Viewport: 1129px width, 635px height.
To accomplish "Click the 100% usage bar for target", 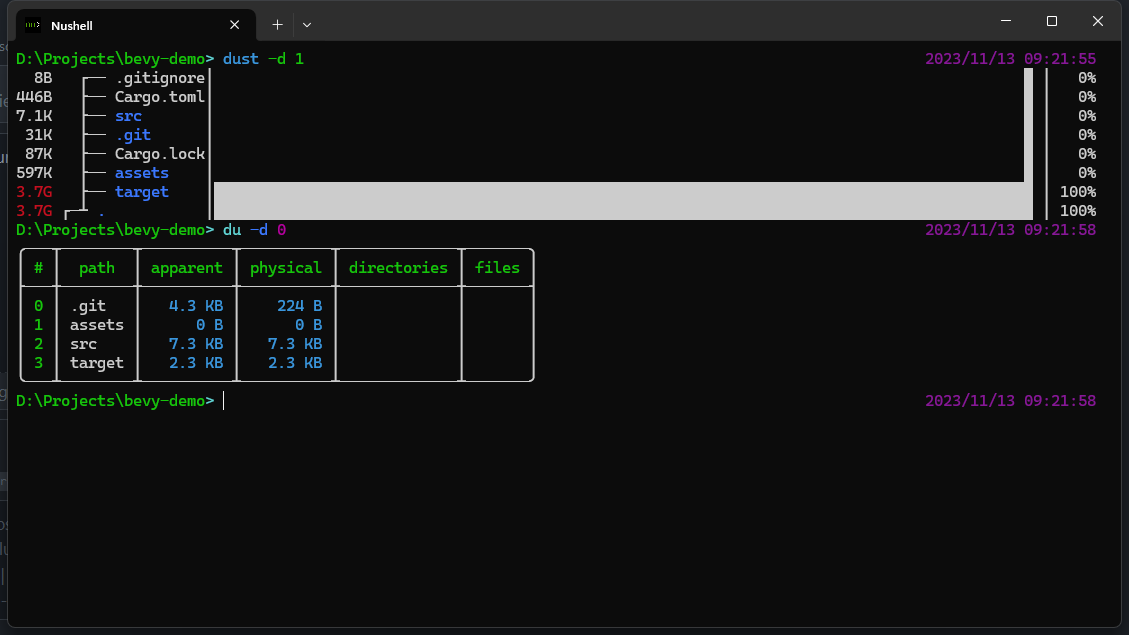I will (620, 191).
